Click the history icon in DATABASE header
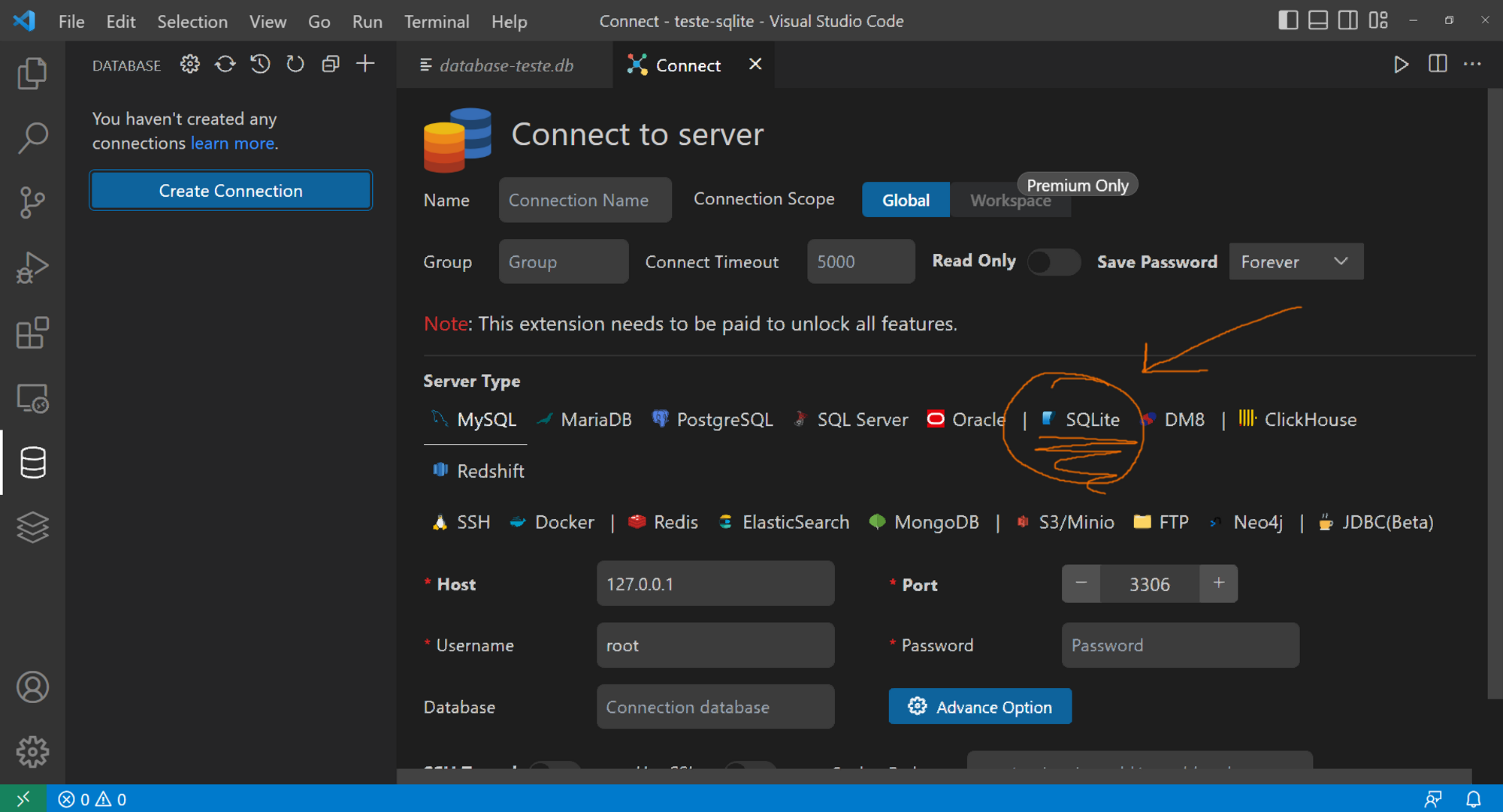 pos(260,65)
